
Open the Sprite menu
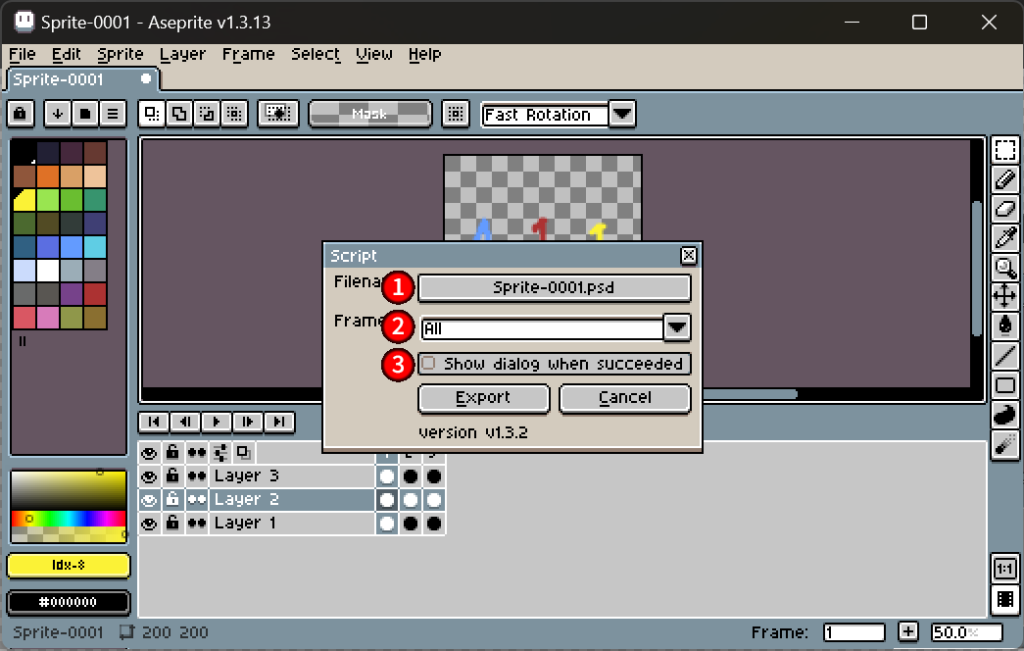(120, 54)
